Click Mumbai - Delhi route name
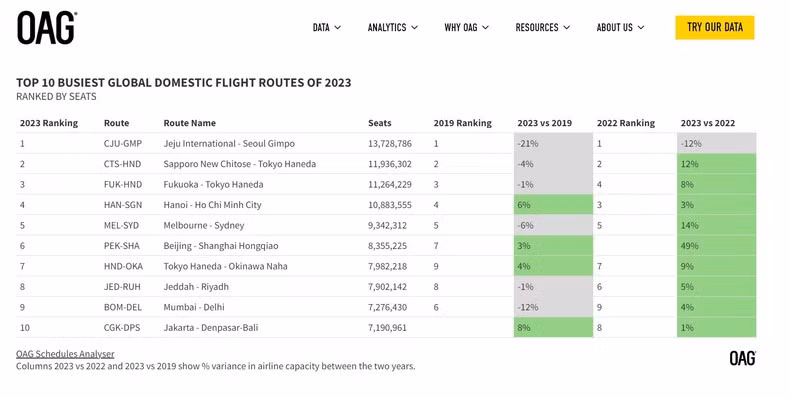The width and height of the screenshot is (790, 398). (194, 307)
